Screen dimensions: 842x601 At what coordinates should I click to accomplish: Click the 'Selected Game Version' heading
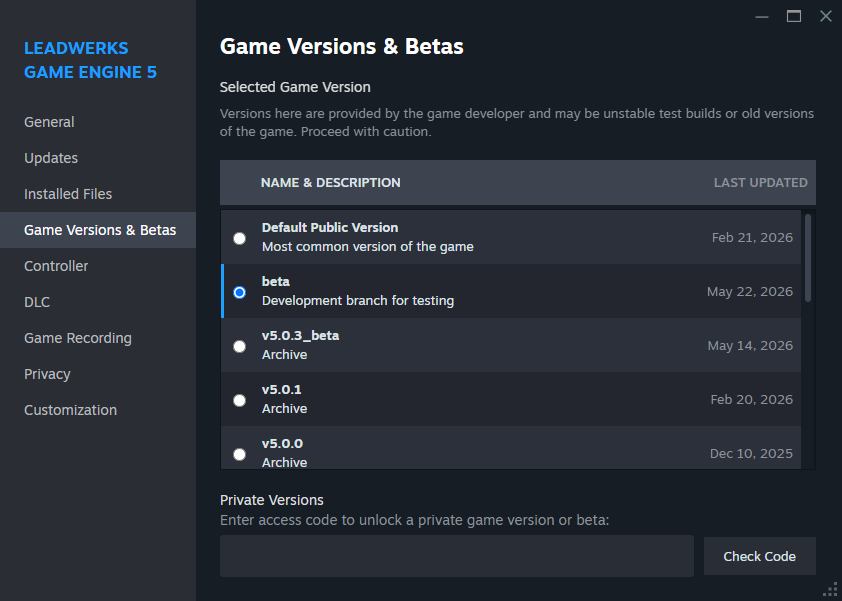tap(295, 87)
